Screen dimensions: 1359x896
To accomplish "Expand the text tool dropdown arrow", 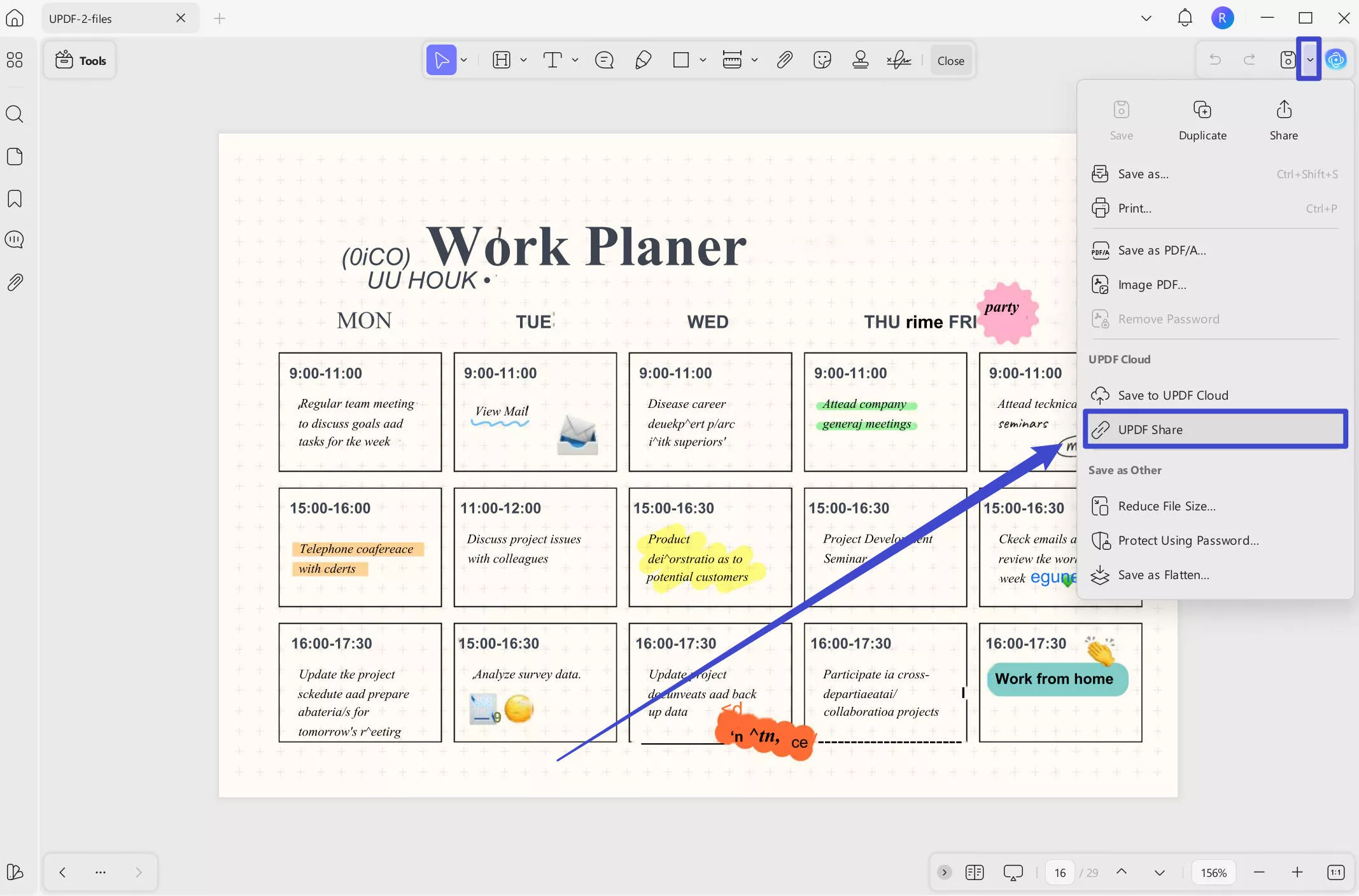I will point(575,60).
